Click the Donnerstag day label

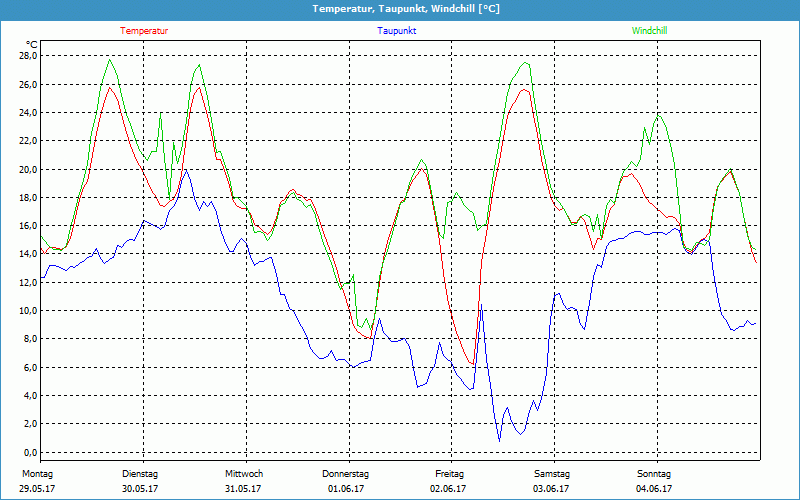coord(345,474)
